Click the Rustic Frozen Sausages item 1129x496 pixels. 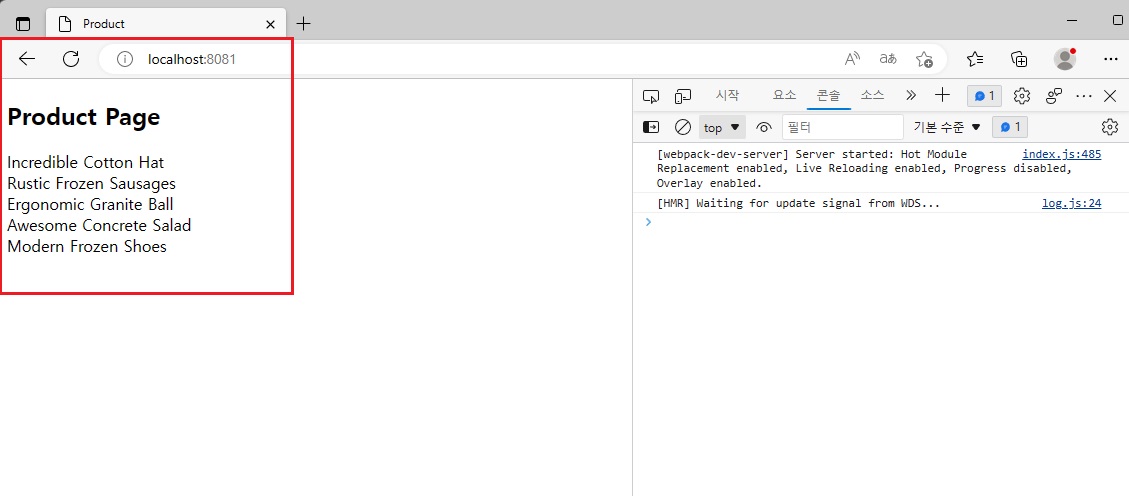91,184
